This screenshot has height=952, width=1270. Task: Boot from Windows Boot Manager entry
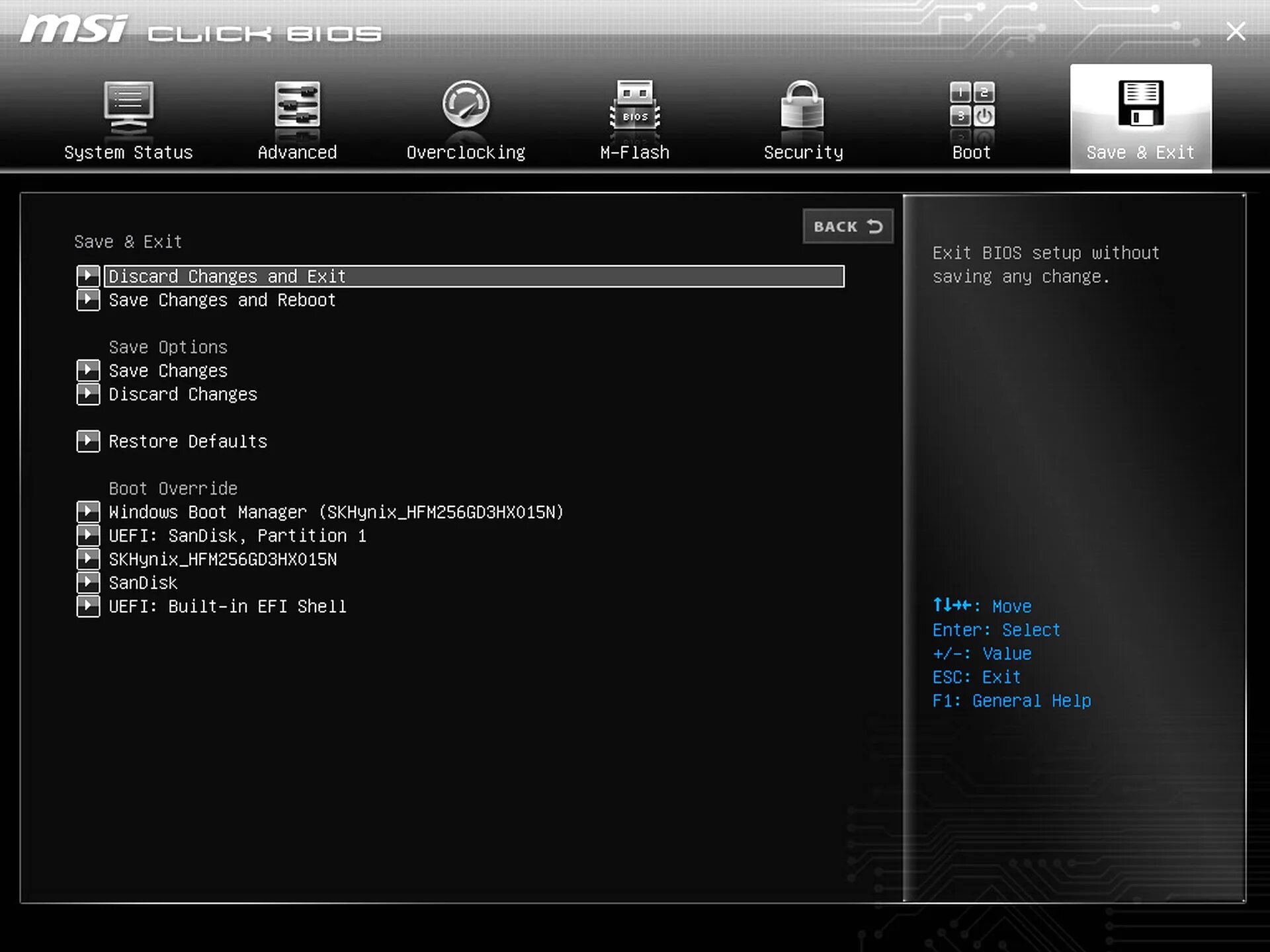coord(336,512)
